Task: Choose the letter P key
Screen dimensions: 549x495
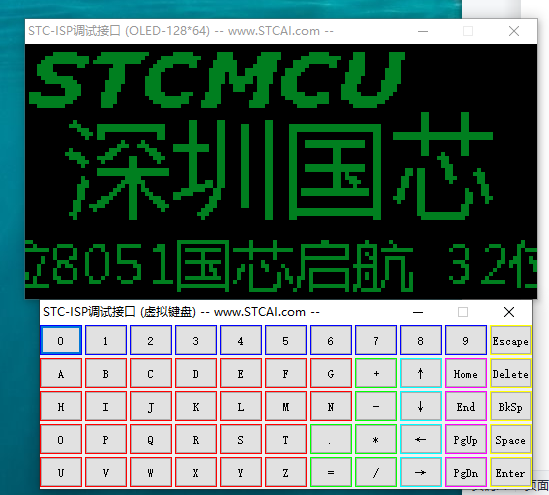Action: [x=106, y=439]
